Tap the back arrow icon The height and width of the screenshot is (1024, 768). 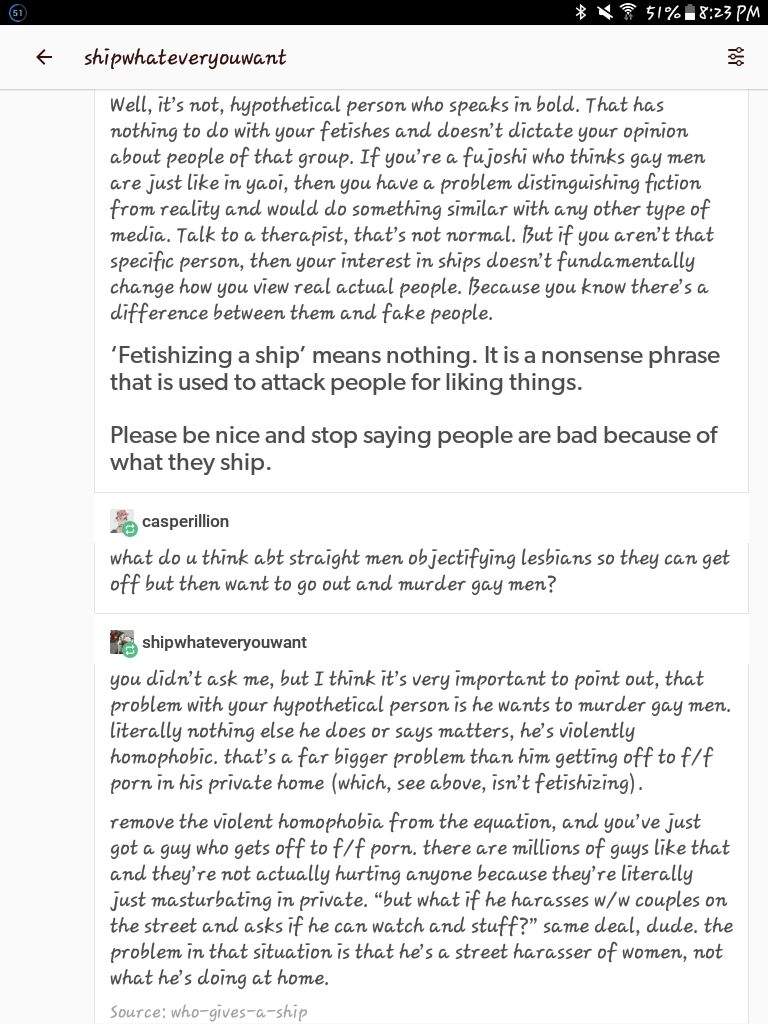[x=44, y=57]
